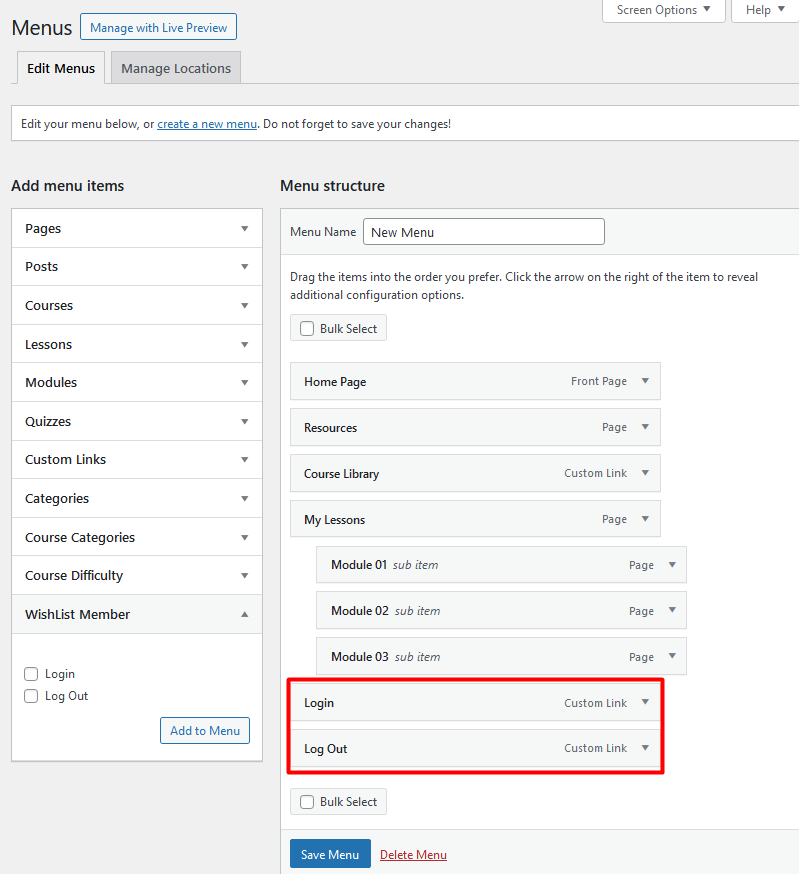Expand Course Library menu item arrow
Viewport: 799px width, 874px height.
click(x=645, y=473)
